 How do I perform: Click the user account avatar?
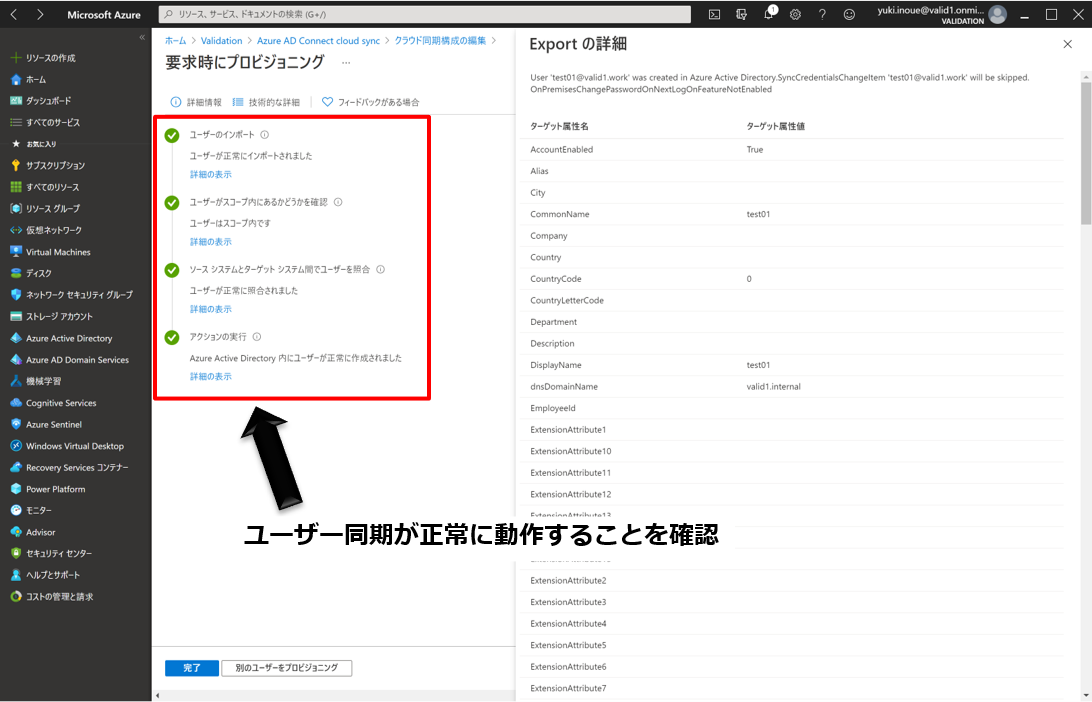click(998, 14)
